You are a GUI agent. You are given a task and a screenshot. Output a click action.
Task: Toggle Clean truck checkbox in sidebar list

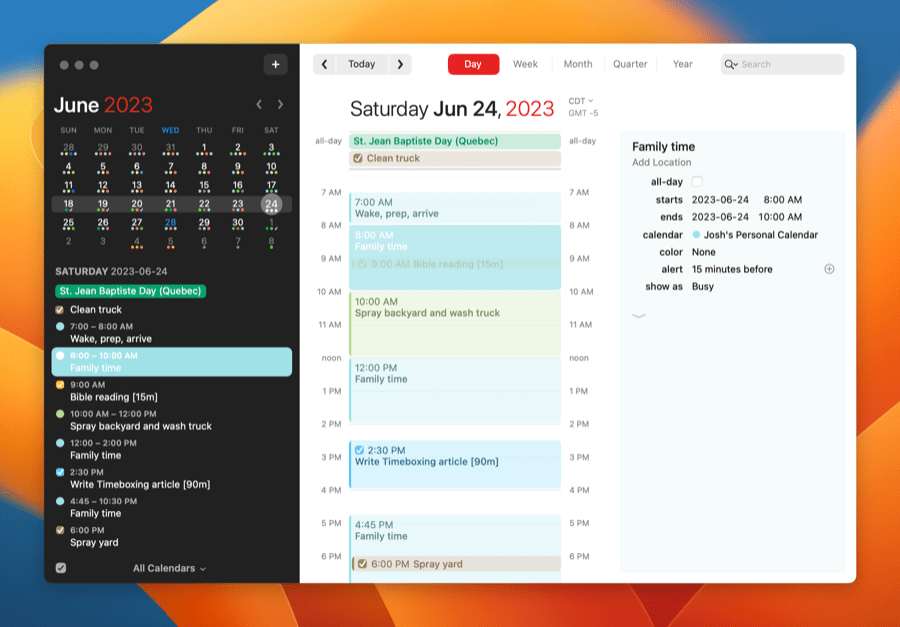coord(59,310)
